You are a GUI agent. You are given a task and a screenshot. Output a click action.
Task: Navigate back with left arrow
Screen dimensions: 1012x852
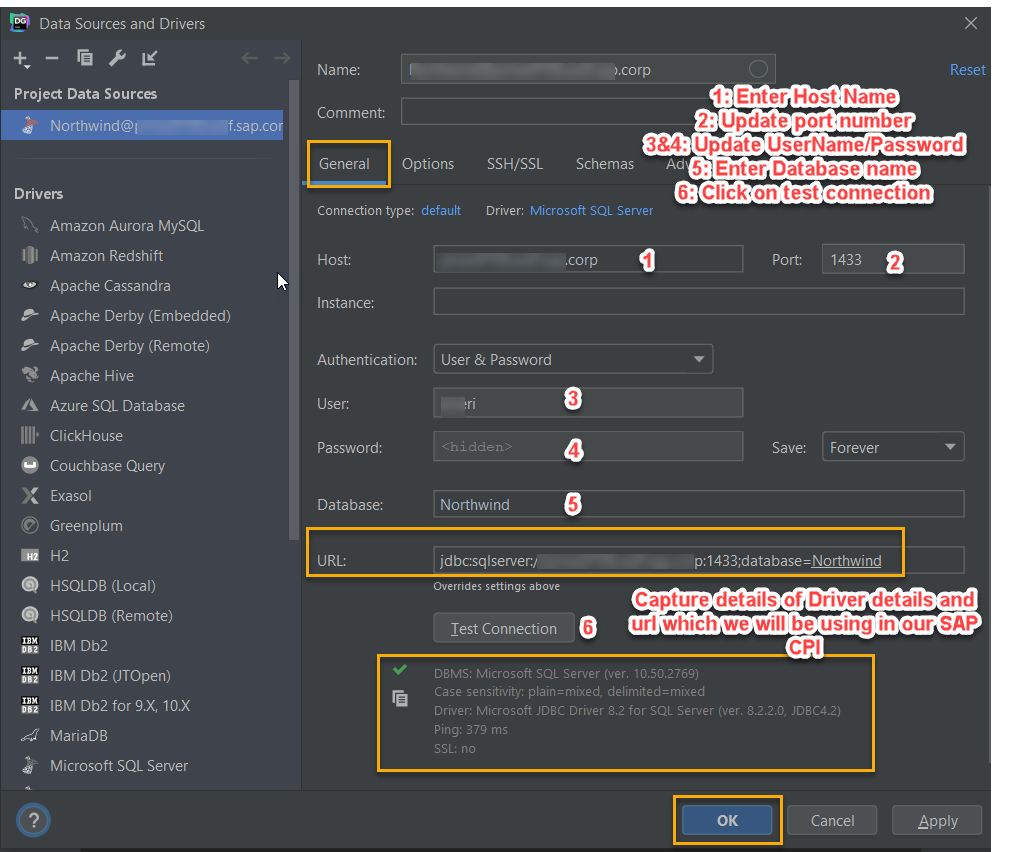click(249, 58)
